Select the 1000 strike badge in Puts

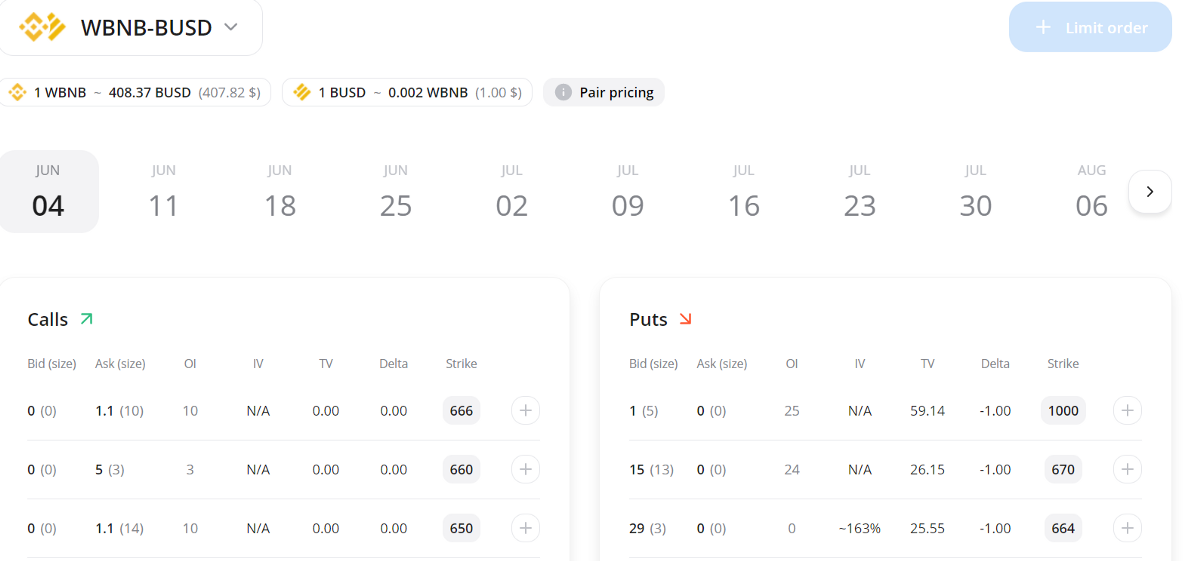[1063, 411]
